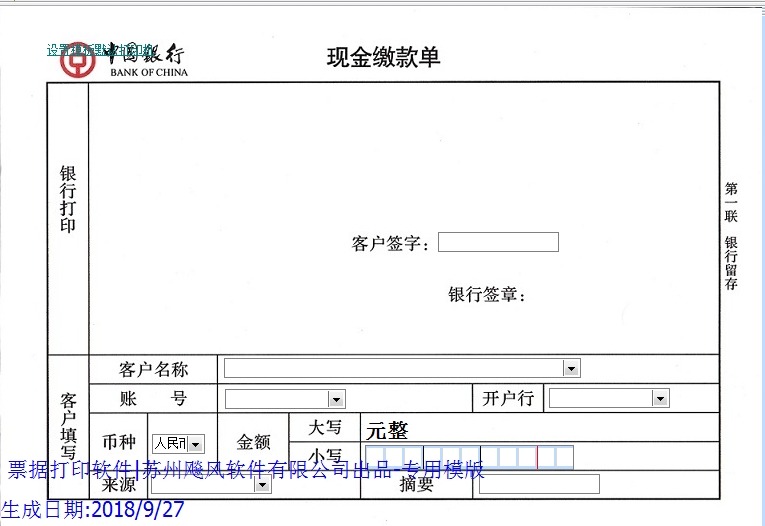Click inside the 账号 combo box field
This screenshot has width=765, height=526.
276,399
